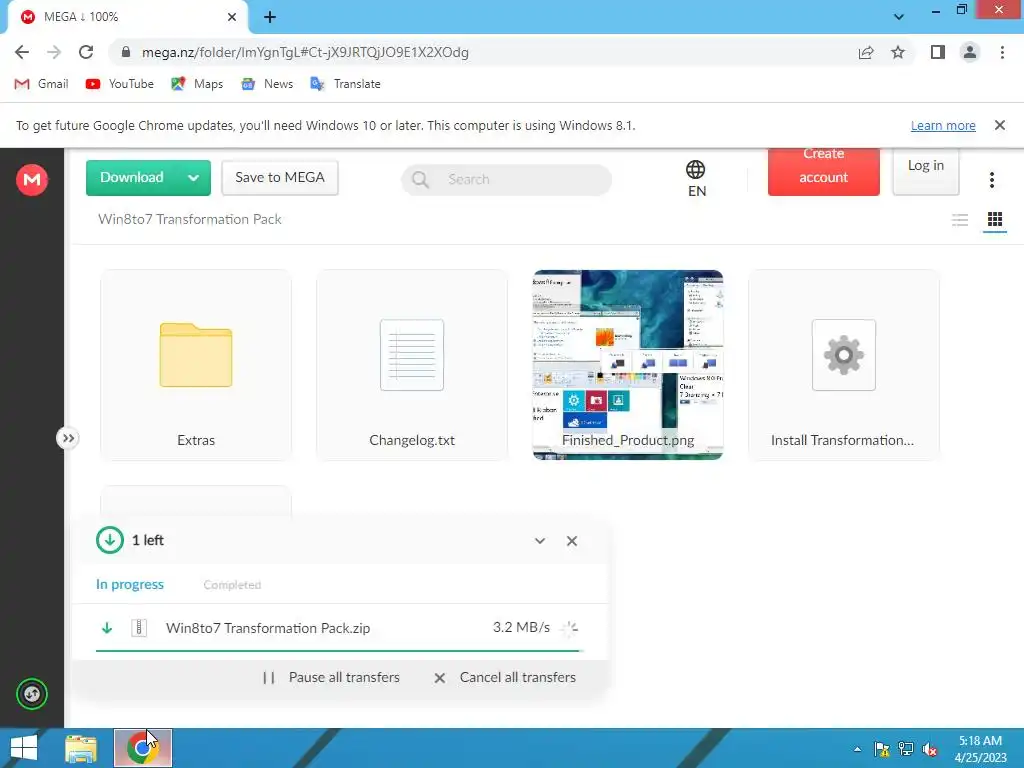Open the Chrome profile avatar
The height and width of the screenshot is (768, 1024).
click(970, 52)
